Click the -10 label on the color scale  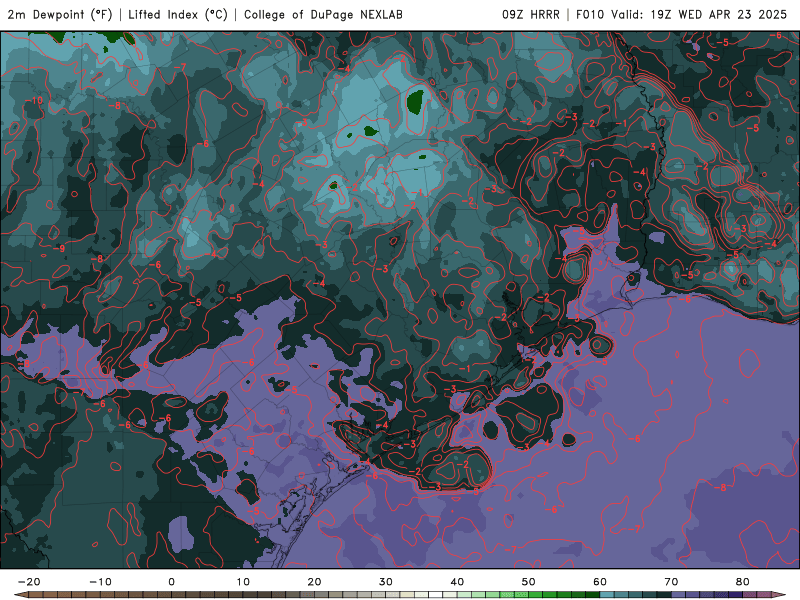(100, 582)
